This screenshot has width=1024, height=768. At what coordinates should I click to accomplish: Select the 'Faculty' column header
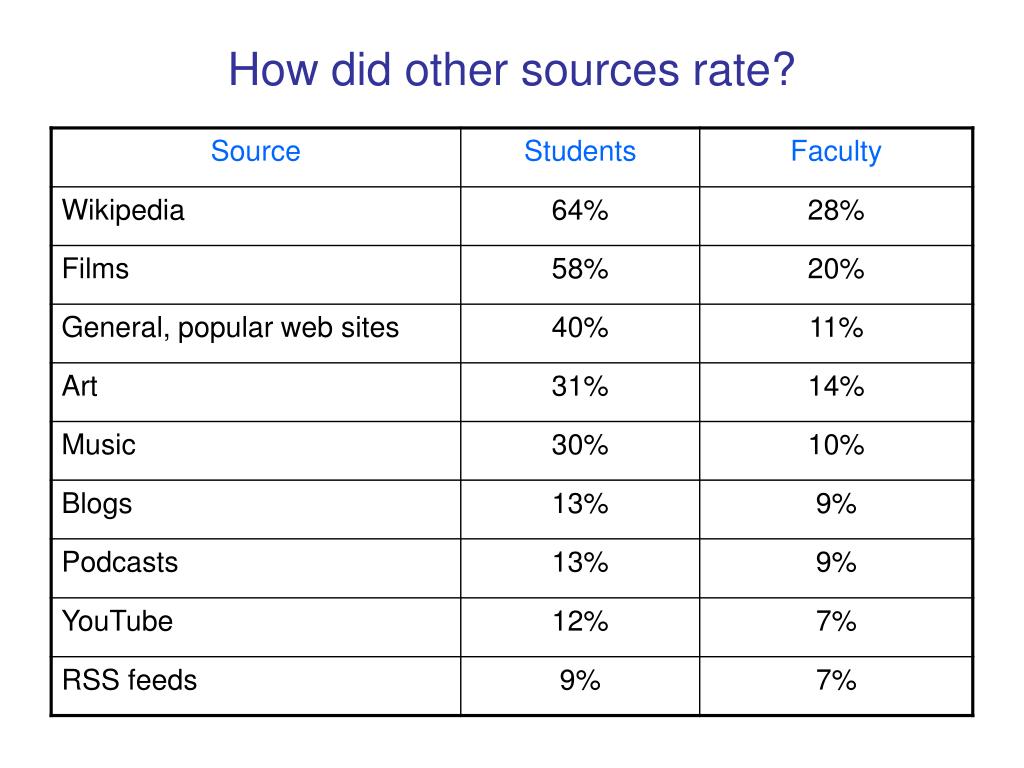point(836,152)
